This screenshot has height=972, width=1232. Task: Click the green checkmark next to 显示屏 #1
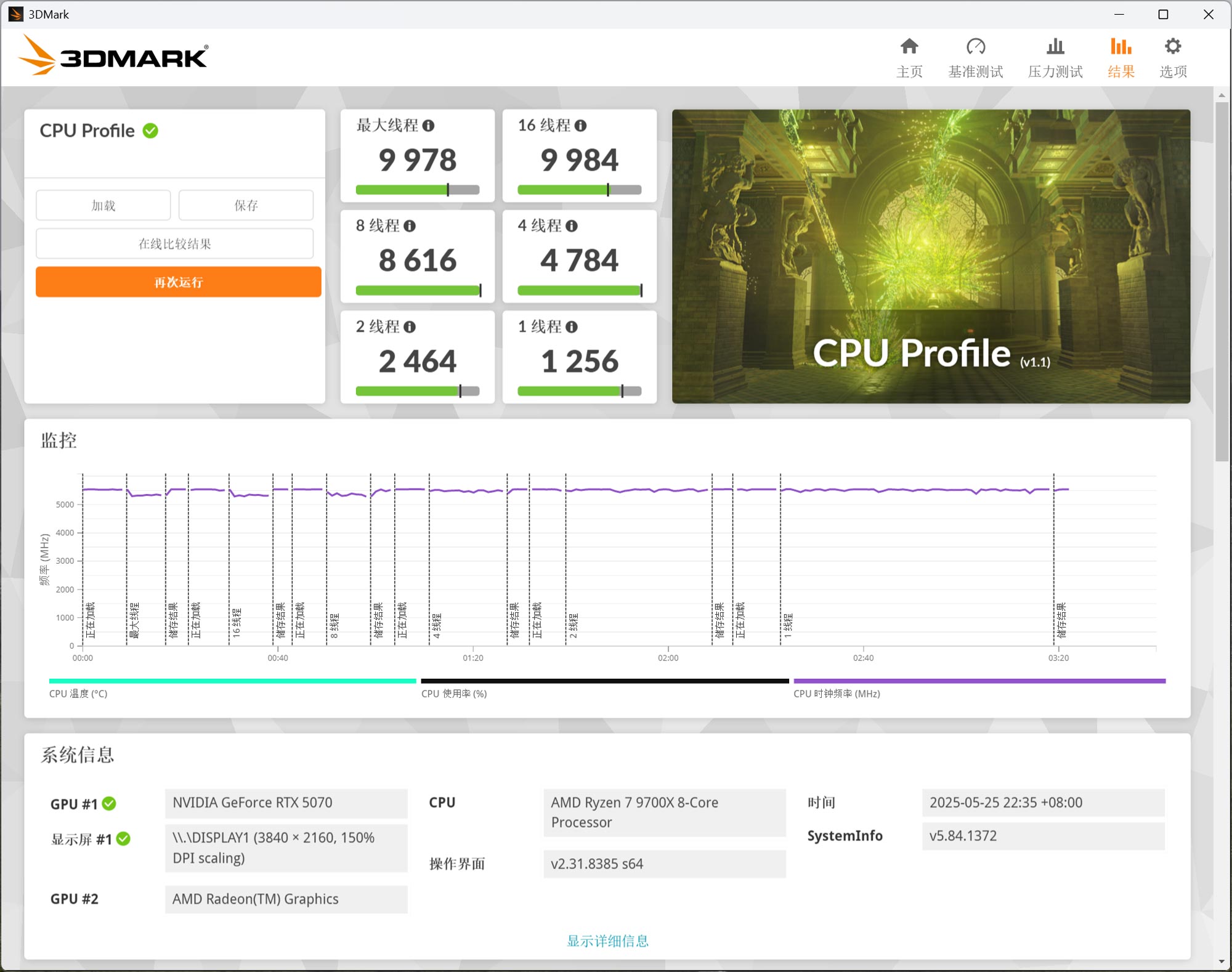pos(123,839)
